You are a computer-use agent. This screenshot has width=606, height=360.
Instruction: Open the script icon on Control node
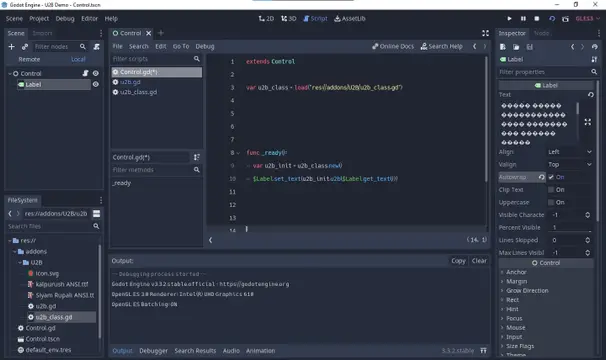click(x=85, y=73)
